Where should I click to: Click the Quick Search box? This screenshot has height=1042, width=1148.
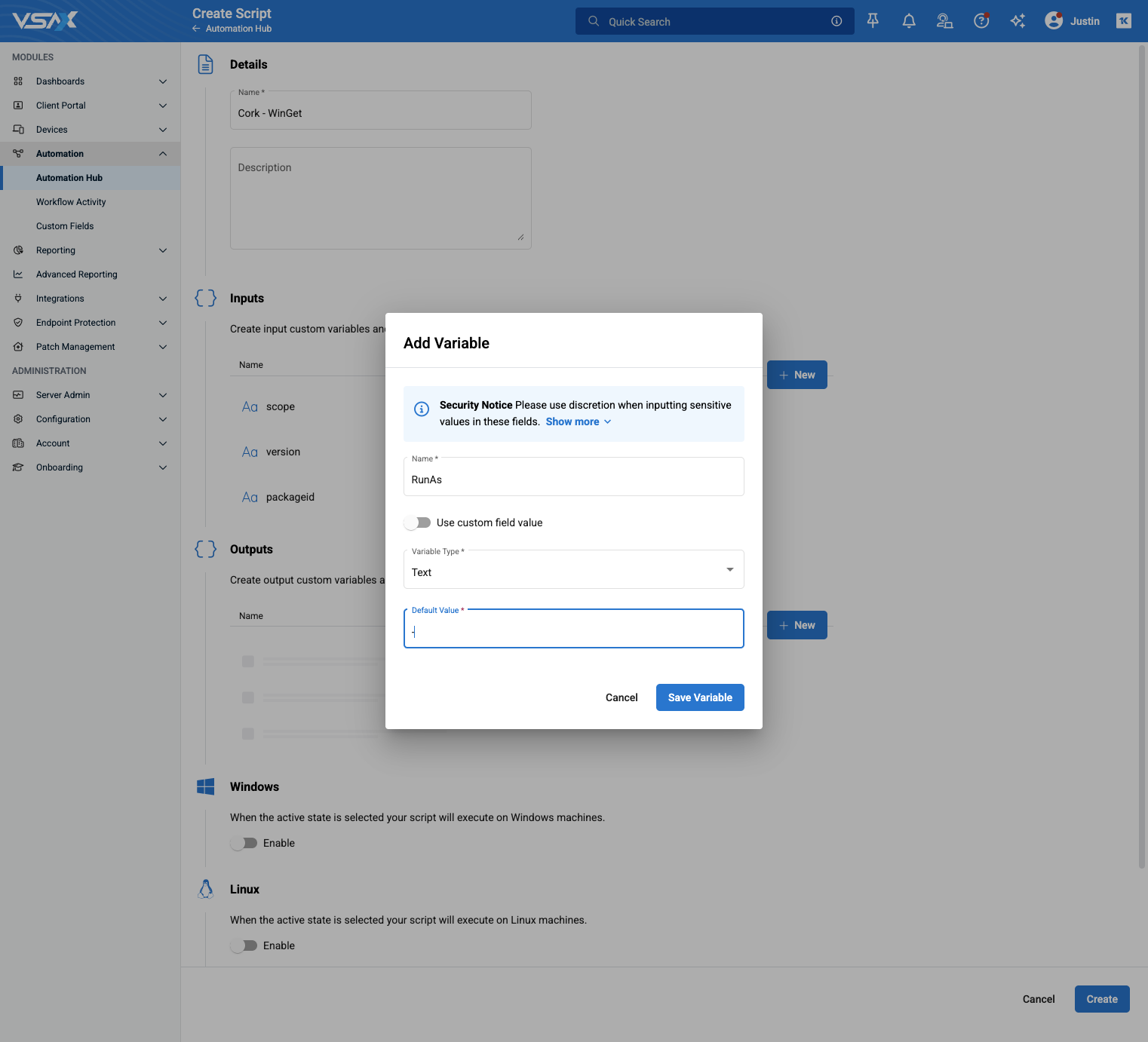click(x=715, y=21)
